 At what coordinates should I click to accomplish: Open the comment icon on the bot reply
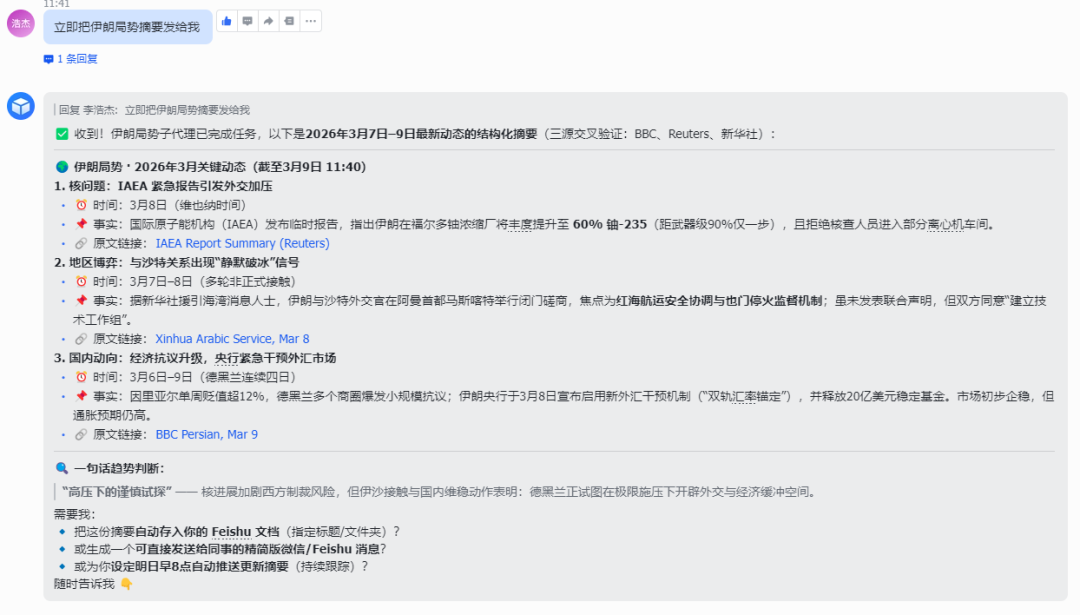tap(248, 20)
